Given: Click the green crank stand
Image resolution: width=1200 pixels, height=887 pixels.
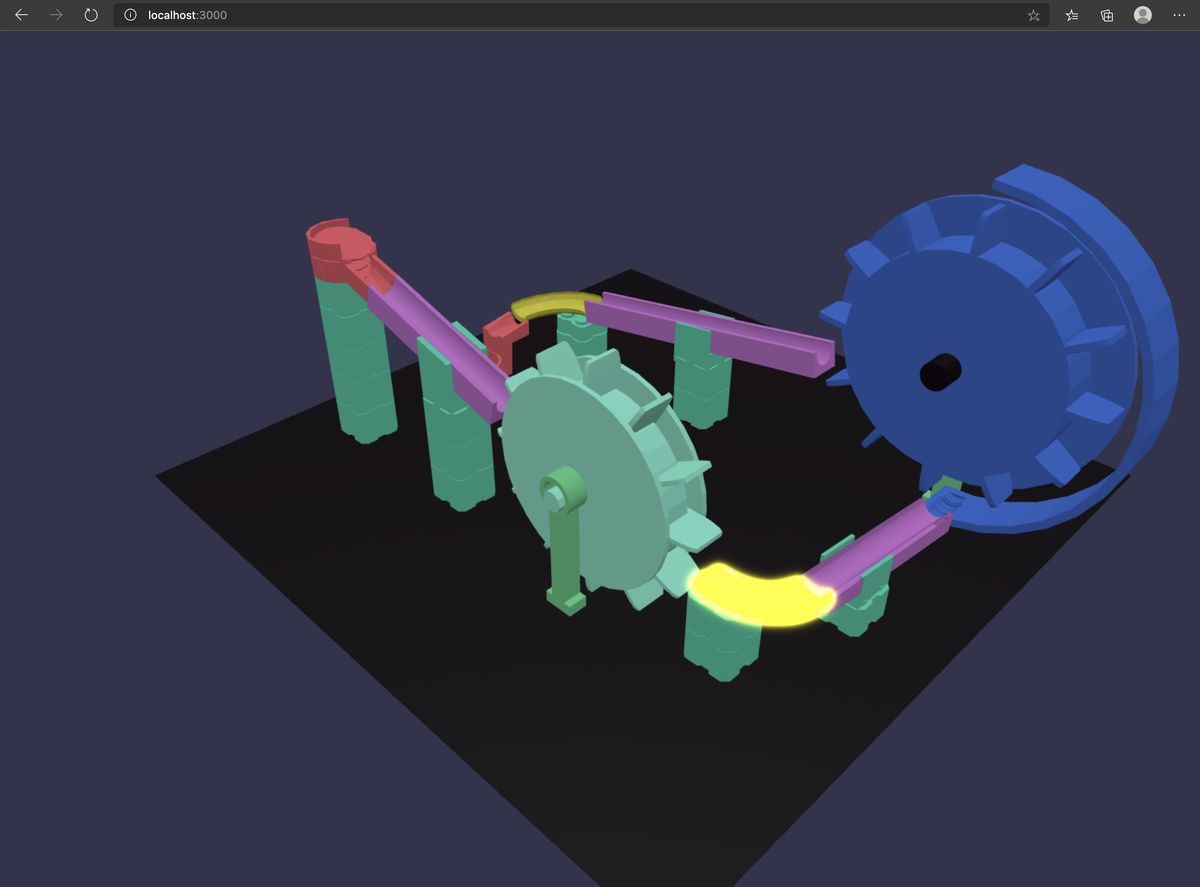Looking at the screenshot, I should tap(564, 540).
